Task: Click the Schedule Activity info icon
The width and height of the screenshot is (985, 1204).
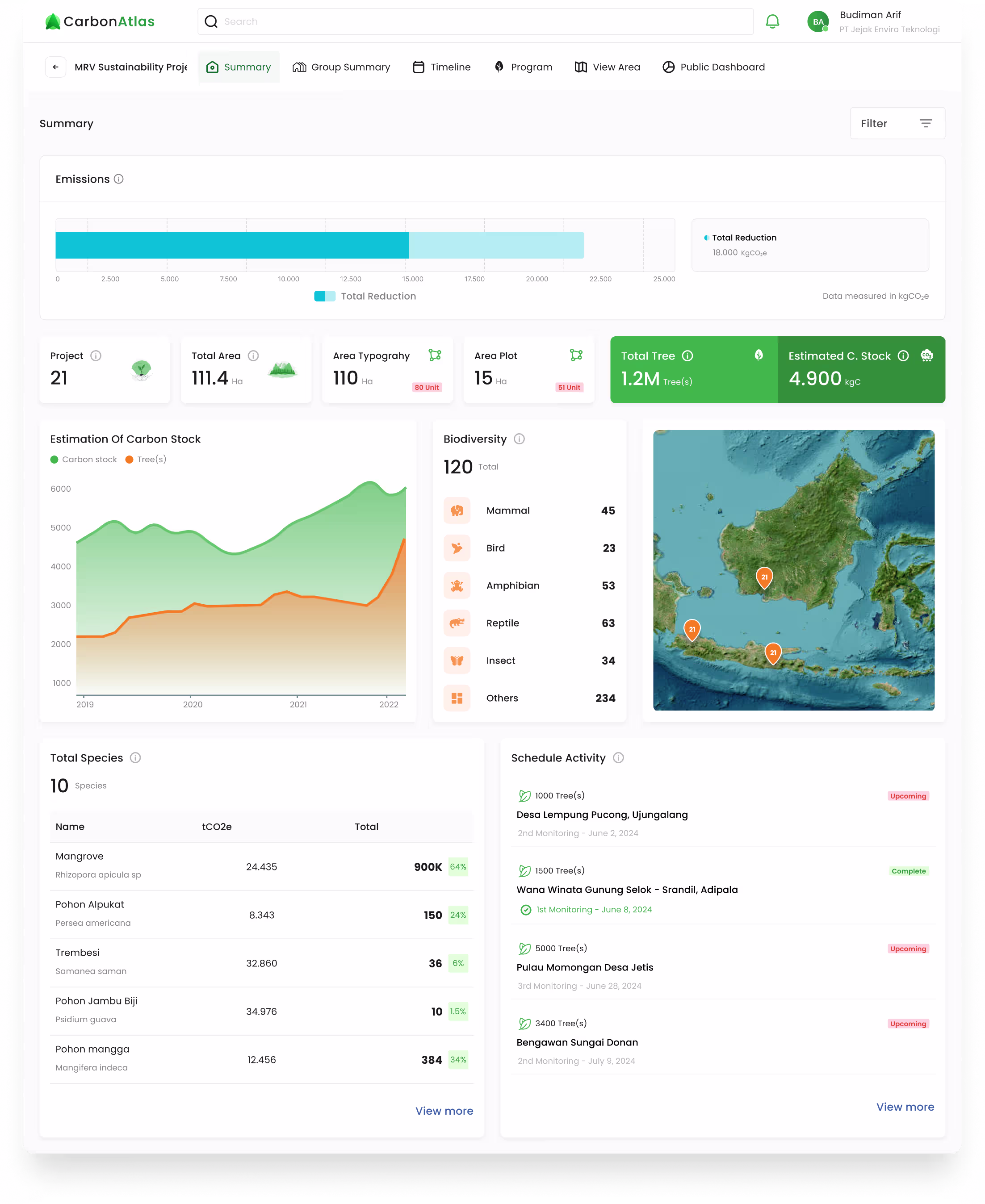Action: (618, 758)
